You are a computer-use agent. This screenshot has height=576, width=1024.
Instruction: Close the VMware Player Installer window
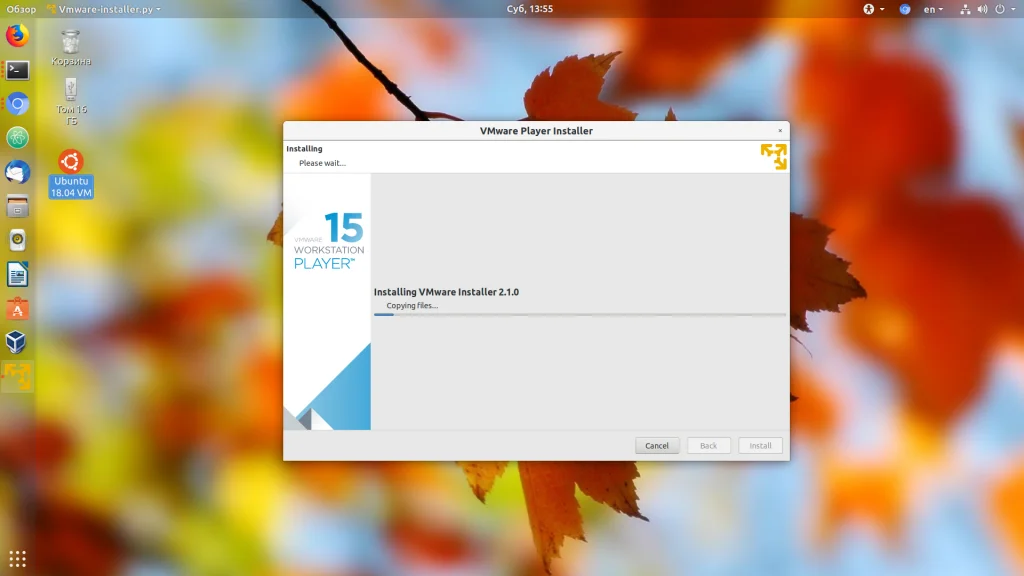780,131
